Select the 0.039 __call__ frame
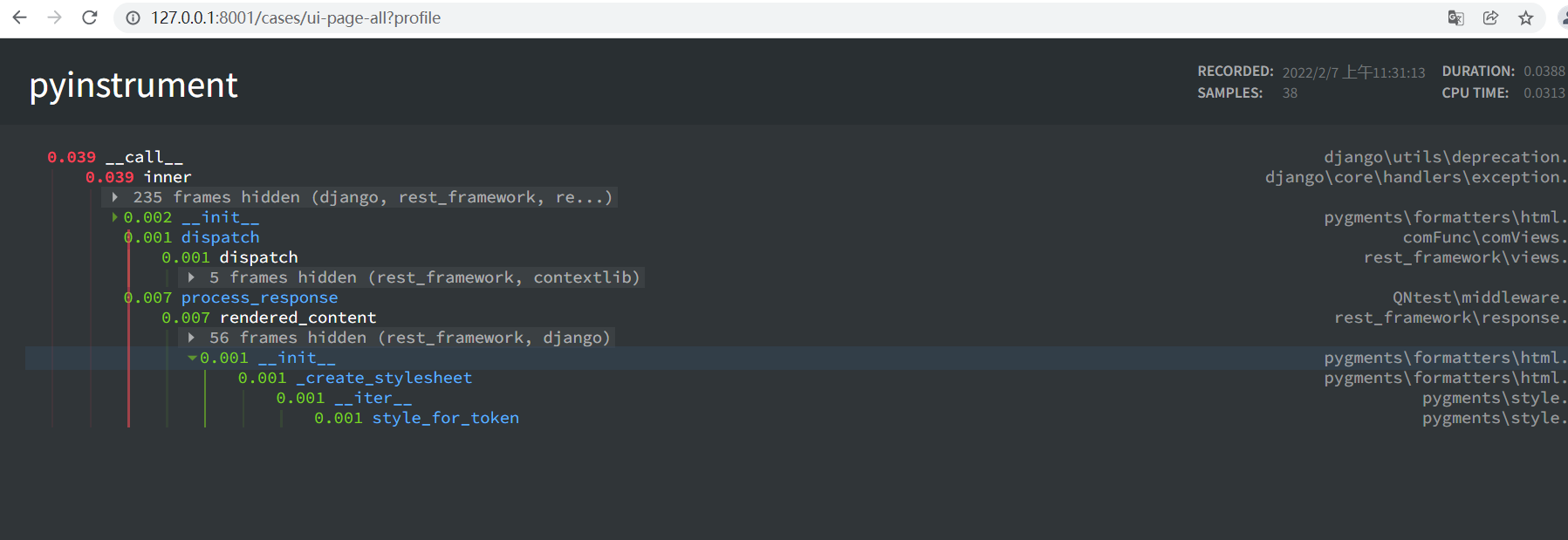The height and width of the screenshot is (540, 1568). 115,157
